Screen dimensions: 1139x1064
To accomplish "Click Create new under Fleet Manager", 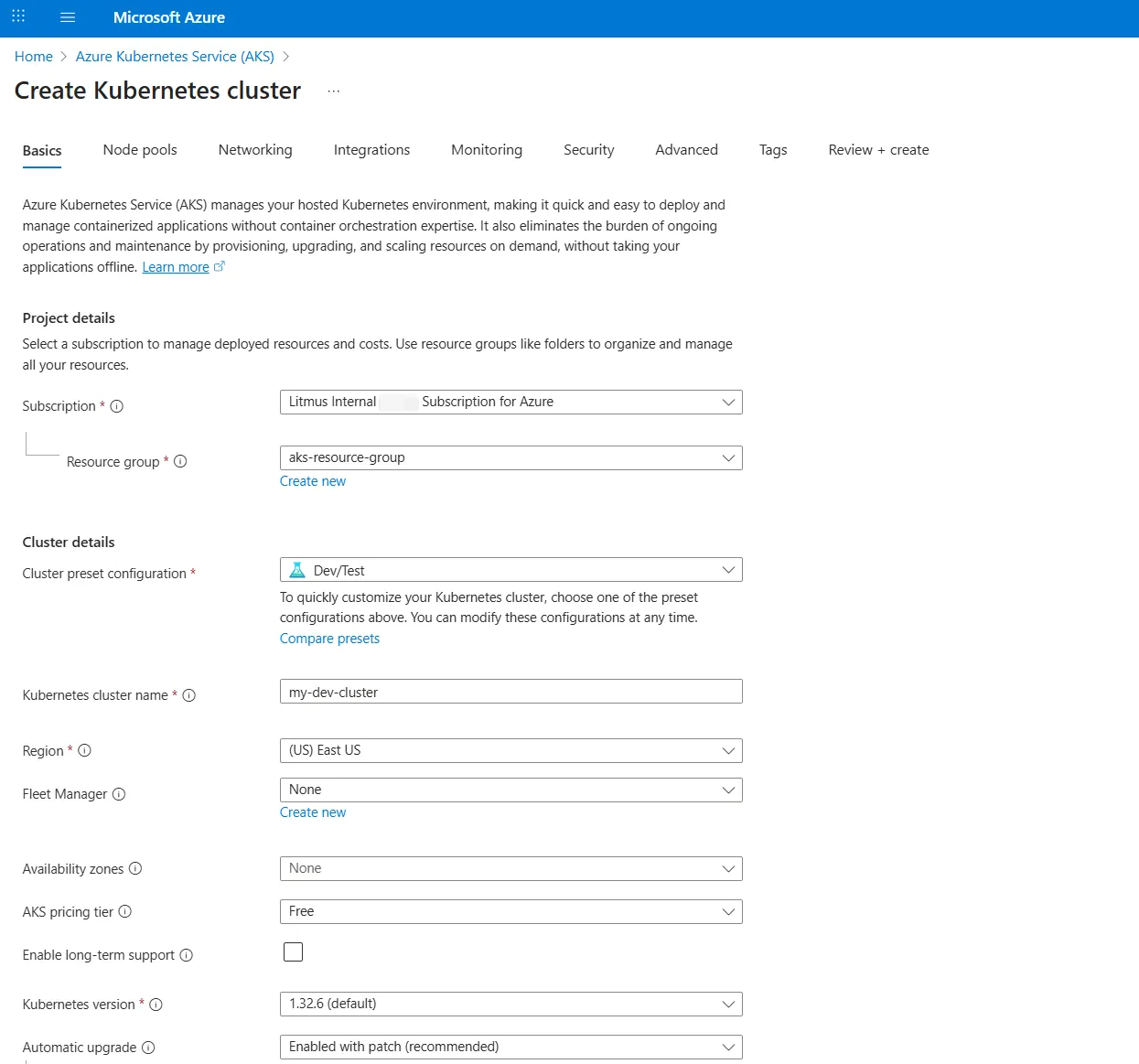I will pos(313,812).
